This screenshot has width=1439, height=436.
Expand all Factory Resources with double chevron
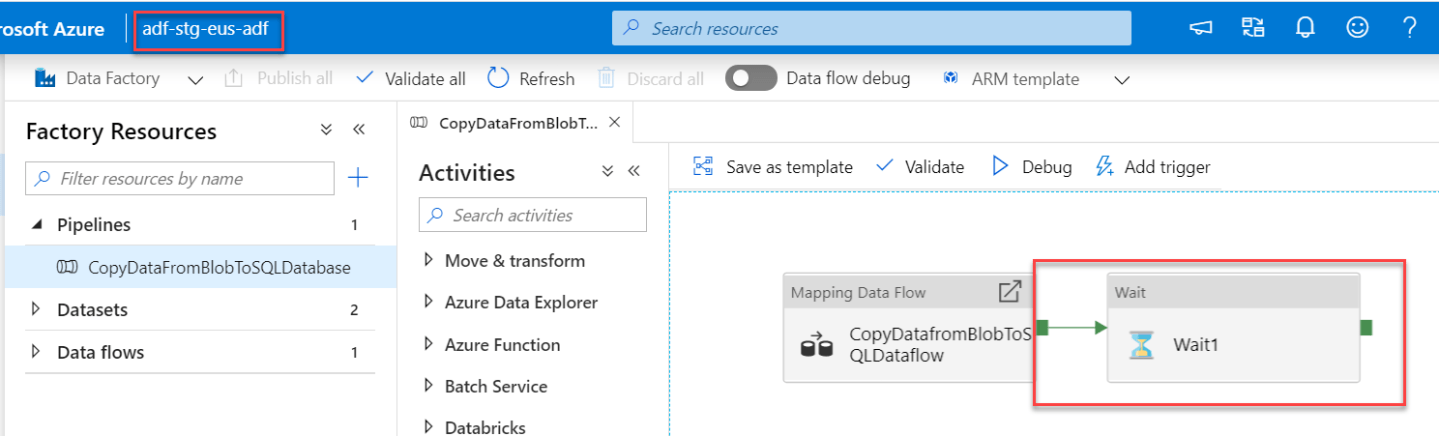pos(326,130)
